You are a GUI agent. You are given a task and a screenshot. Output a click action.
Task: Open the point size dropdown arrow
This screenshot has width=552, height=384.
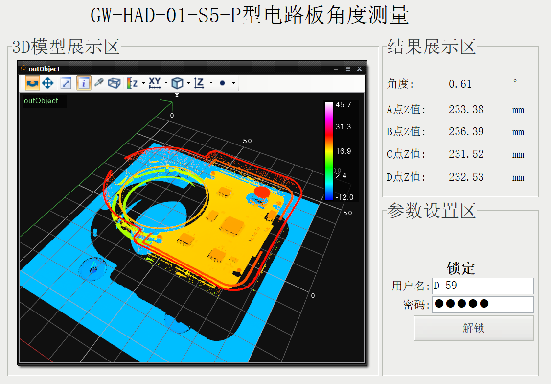(x=233, y=83)
